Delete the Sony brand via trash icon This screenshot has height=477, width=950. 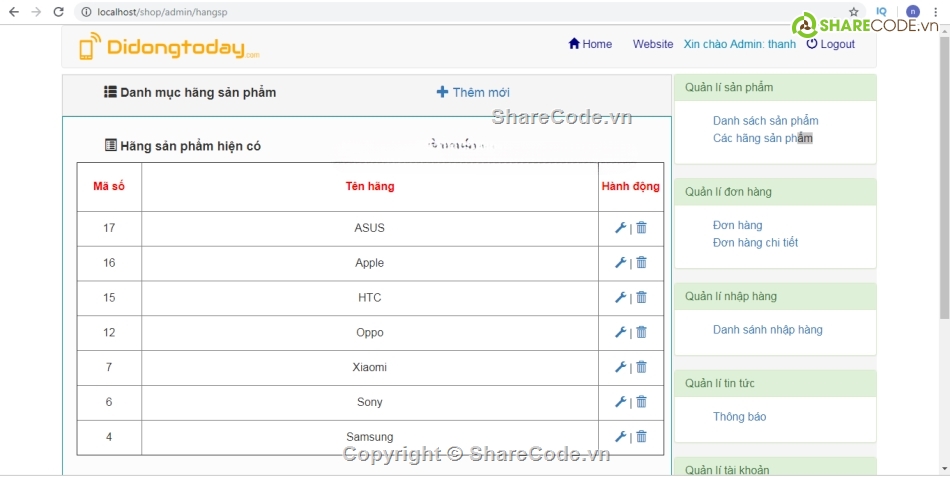[x=642, y=401]
